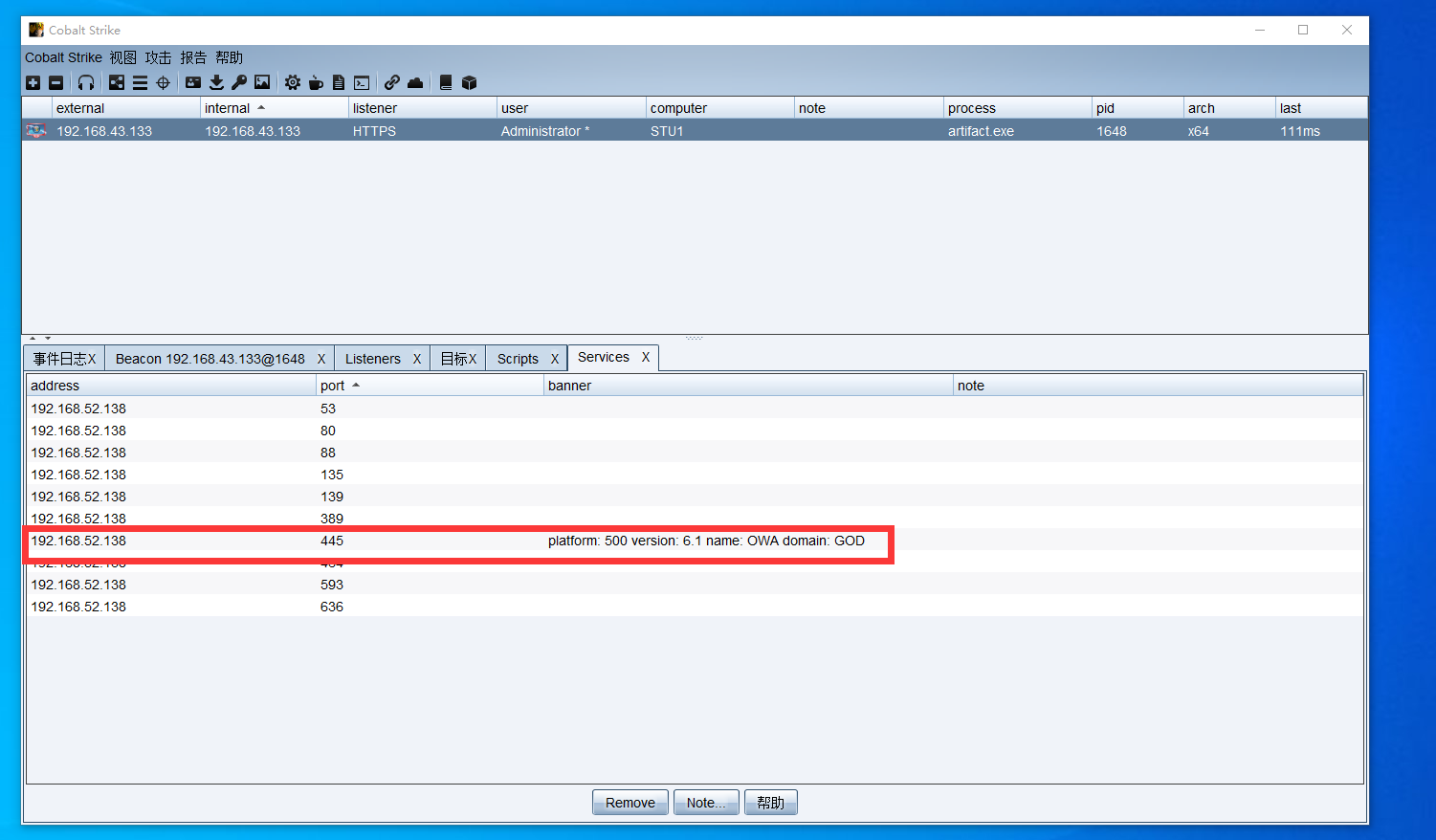Sort sessions by pid column header
The width and height of the screenshot is (1436, 840).
tap(1138, 108)
